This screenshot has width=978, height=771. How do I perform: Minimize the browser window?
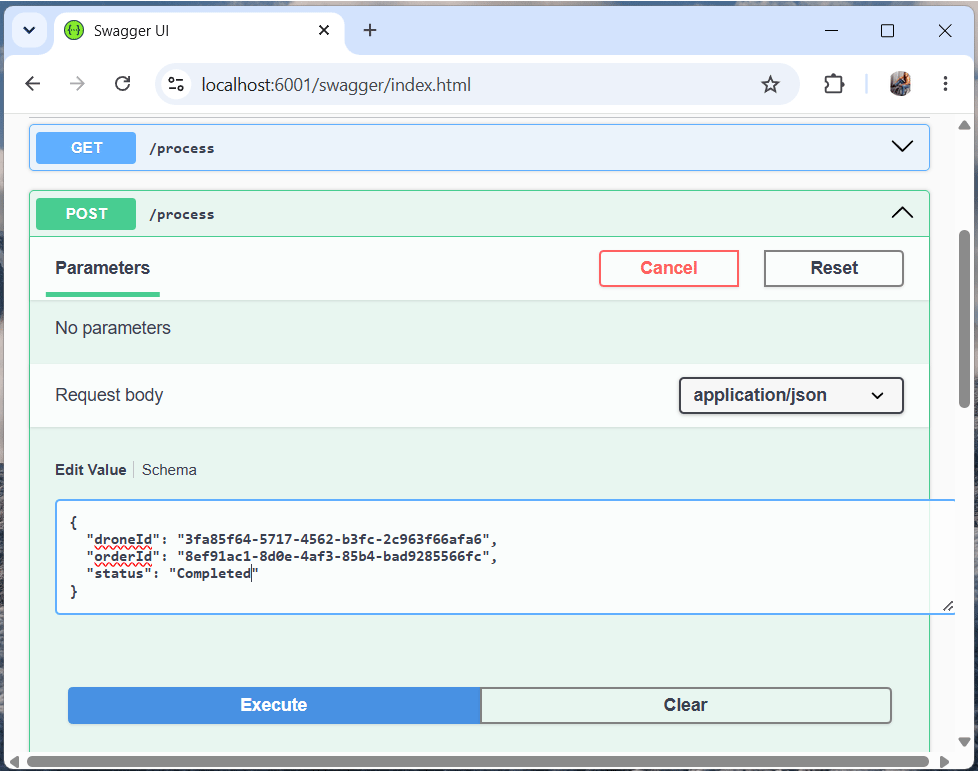point(831,30)
